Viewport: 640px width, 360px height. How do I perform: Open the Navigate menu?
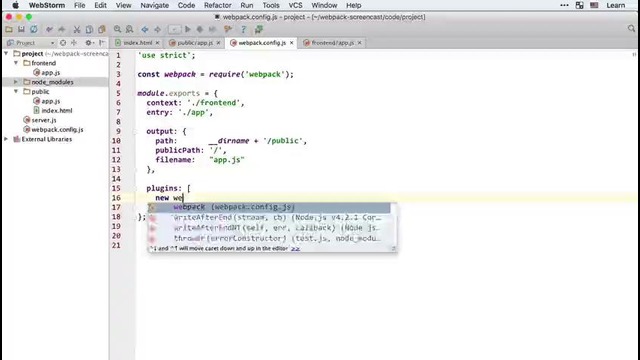[155, 5]
